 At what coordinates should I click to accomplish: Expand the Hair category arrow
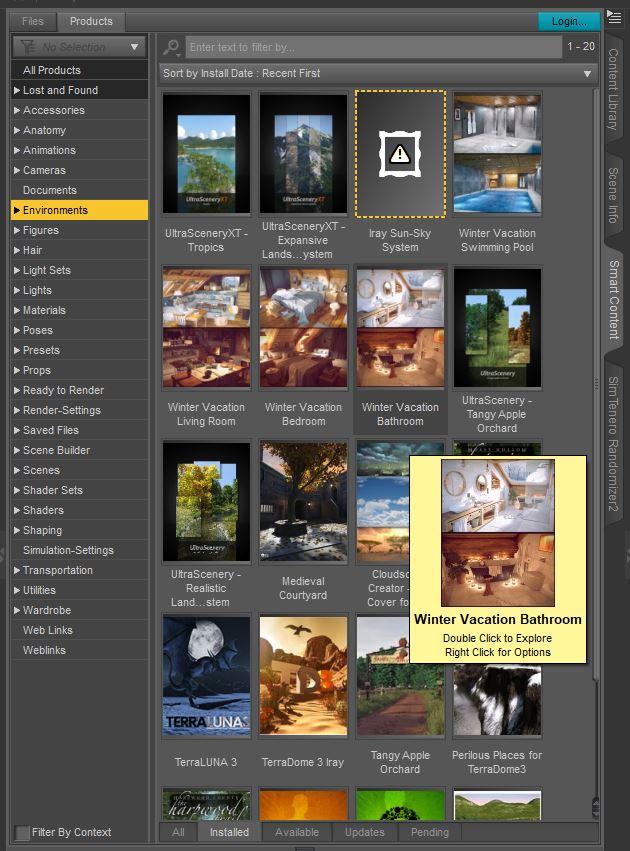(17, 250)
